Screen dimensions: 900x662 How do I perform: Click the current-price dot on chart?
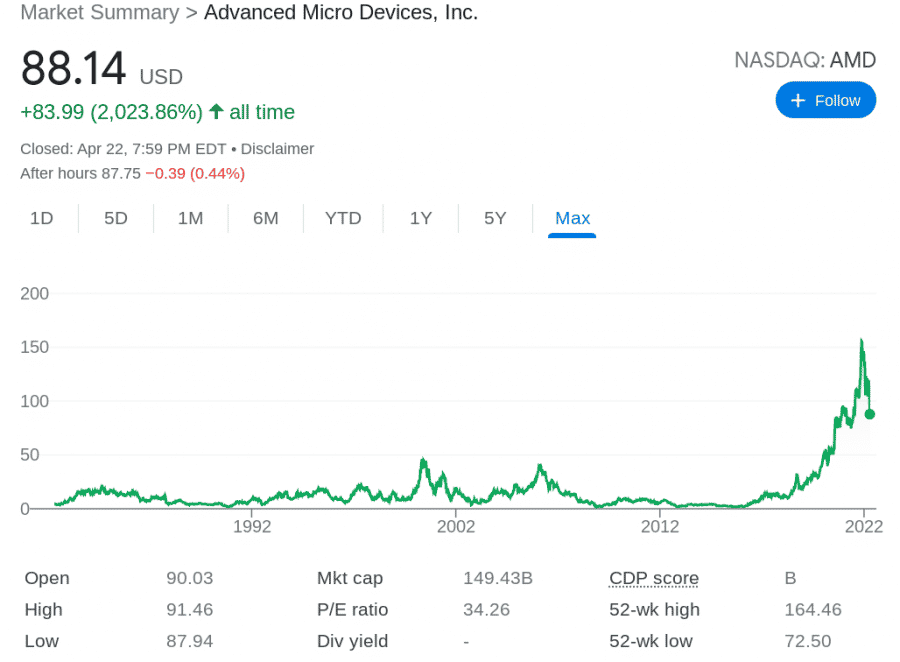[x=870, y=414]
